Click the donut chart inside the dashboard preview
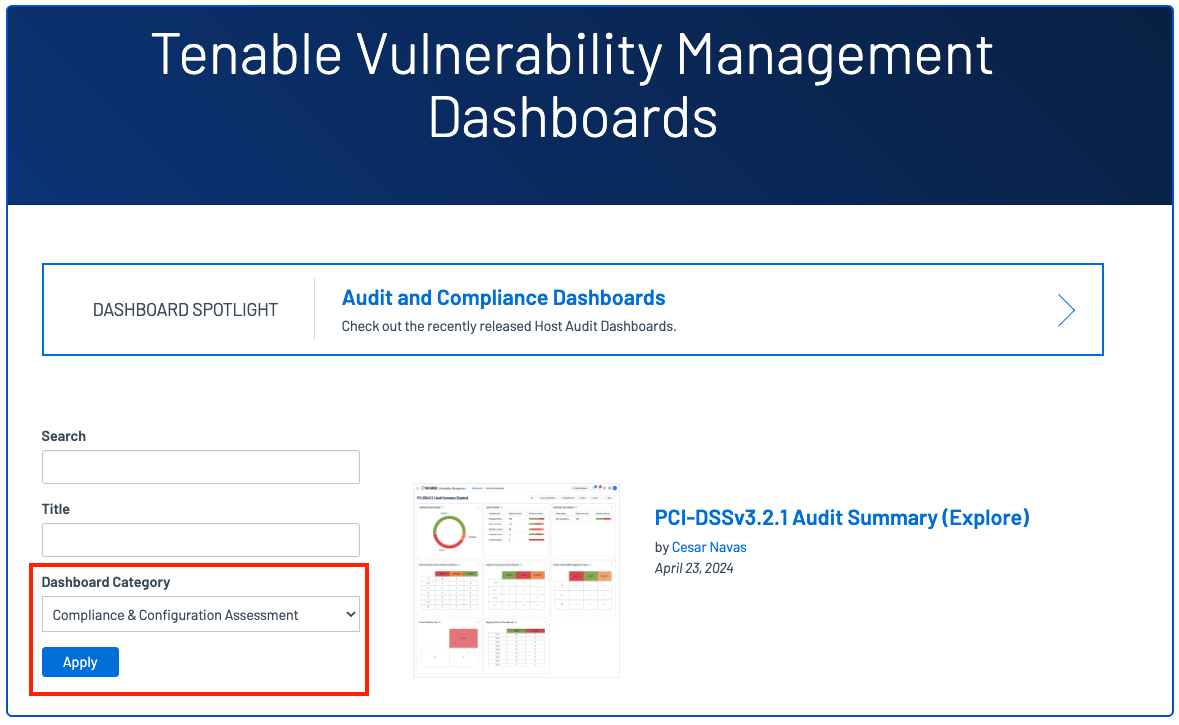1179x725 pixels. point(447,532)
